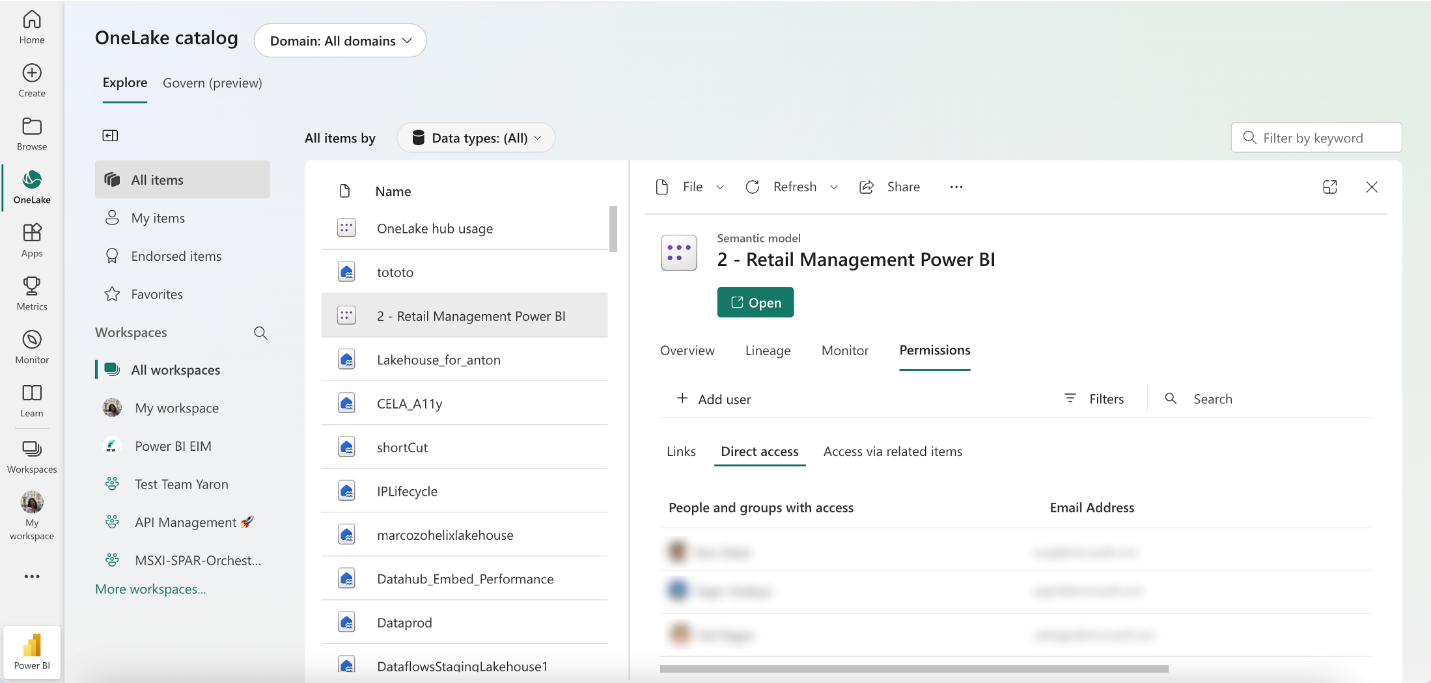Show more options ellipsis in left rail

point(32,577)
